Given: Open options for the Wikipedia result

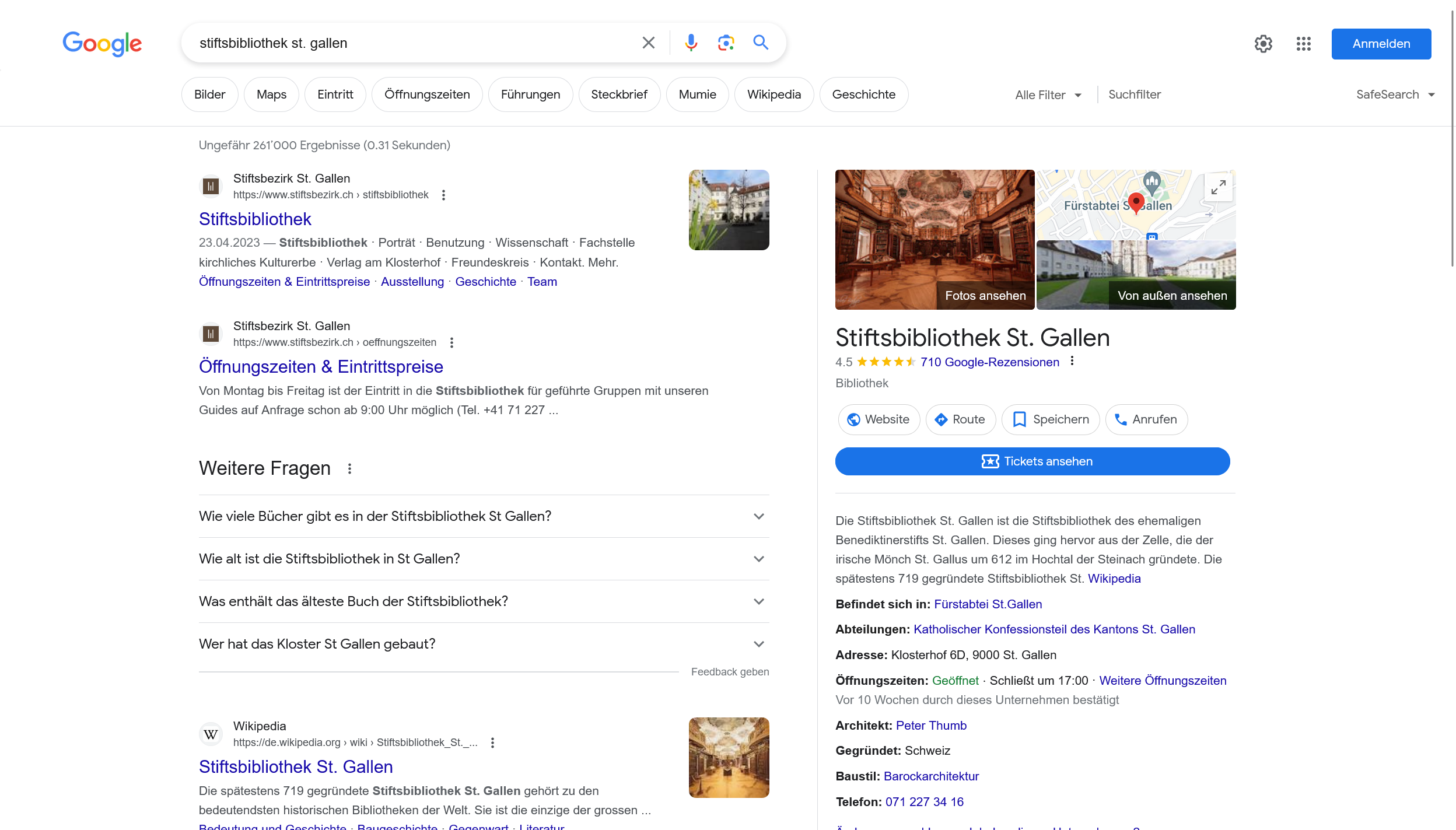Looking at the screenshot, I should [492, 743].
